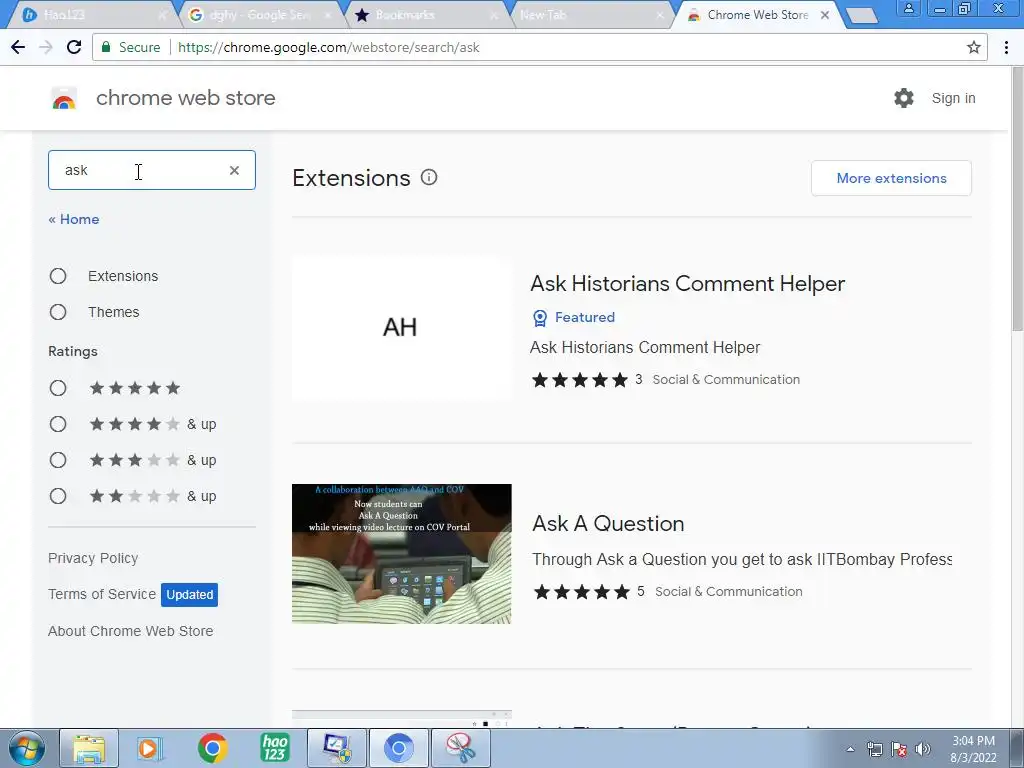This screenshot has height=768, width=1024.
Task: Click Social & Communication under Ask A Question
Action: [729, 592]
